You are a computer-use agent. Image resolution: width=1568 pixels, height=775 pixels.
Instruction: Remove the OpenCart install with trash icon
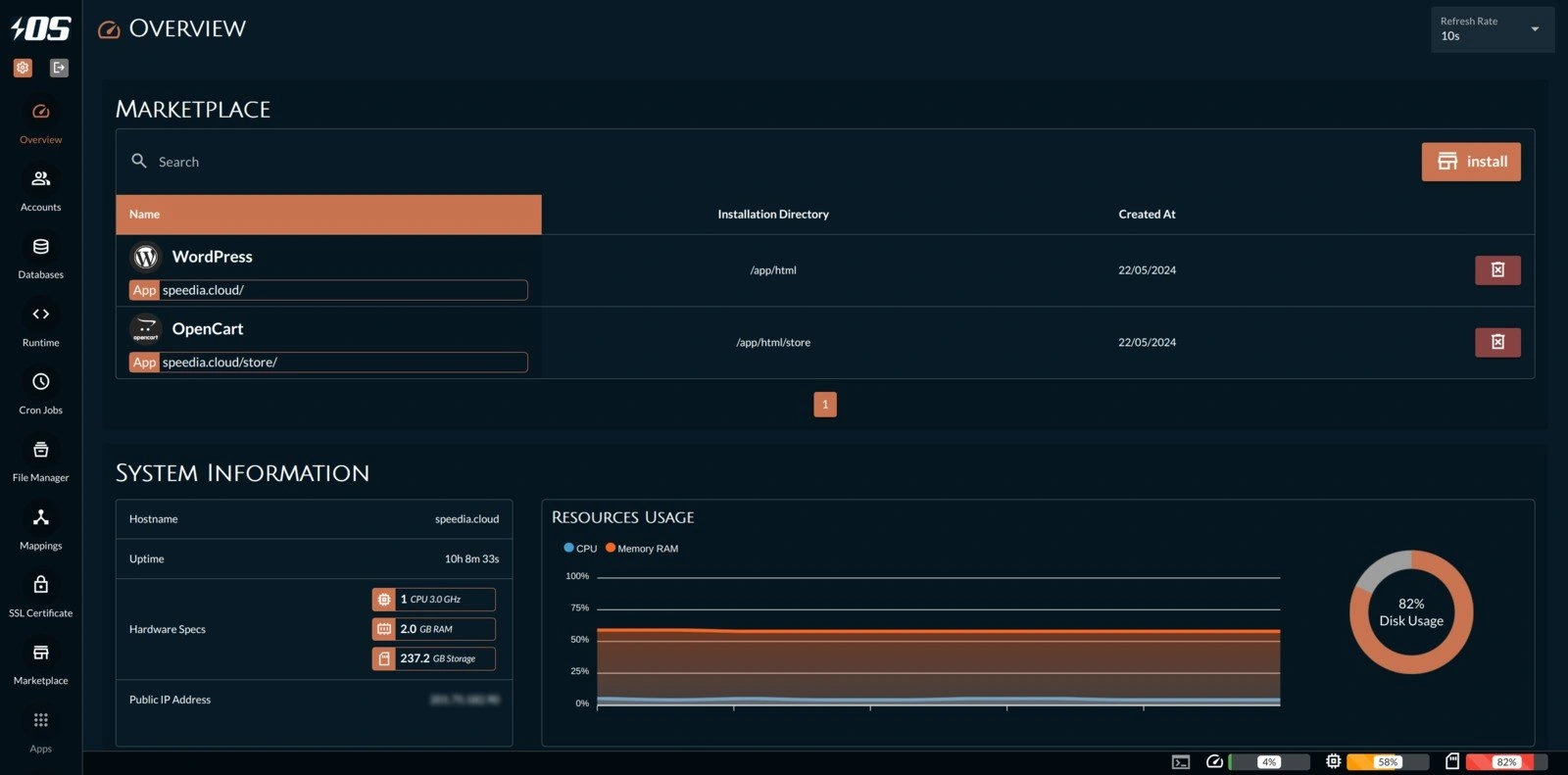coord(1496,342)
